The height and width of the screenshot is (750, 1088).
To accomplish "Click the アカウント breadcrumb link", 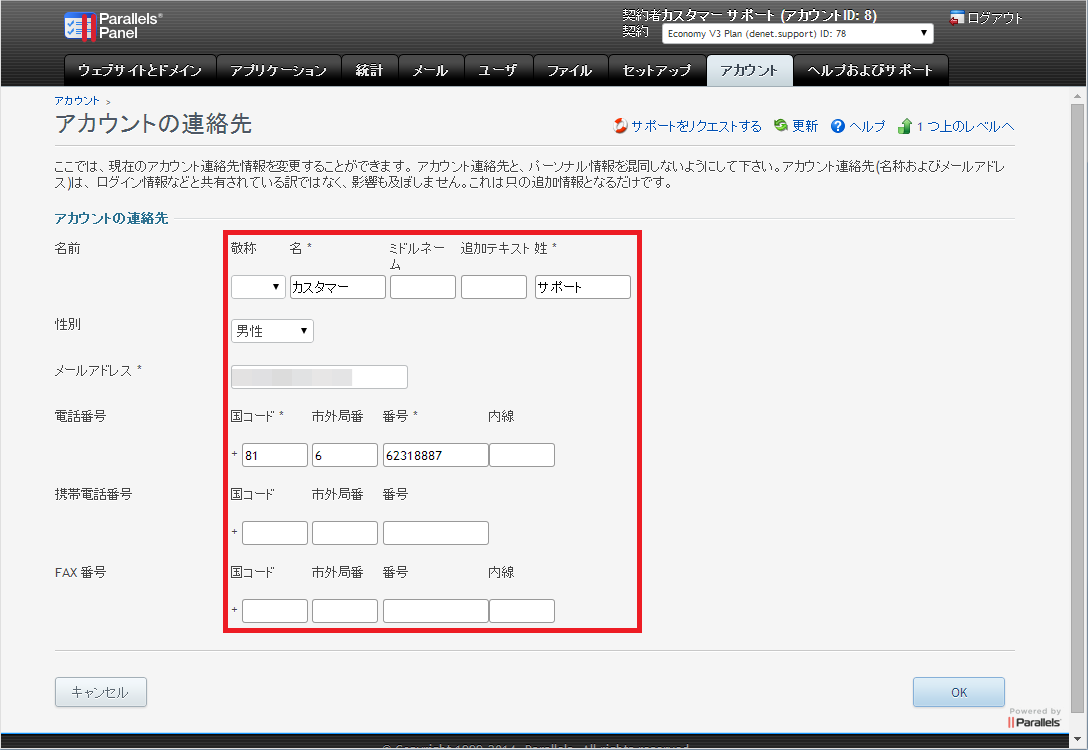I will point(77,101).
